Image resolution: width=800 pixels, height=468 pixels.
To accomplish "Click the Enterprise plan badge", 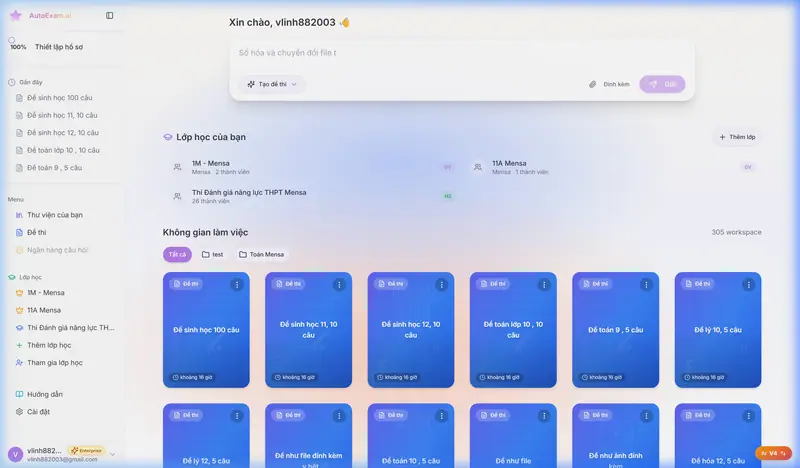I will pos(86,451).
